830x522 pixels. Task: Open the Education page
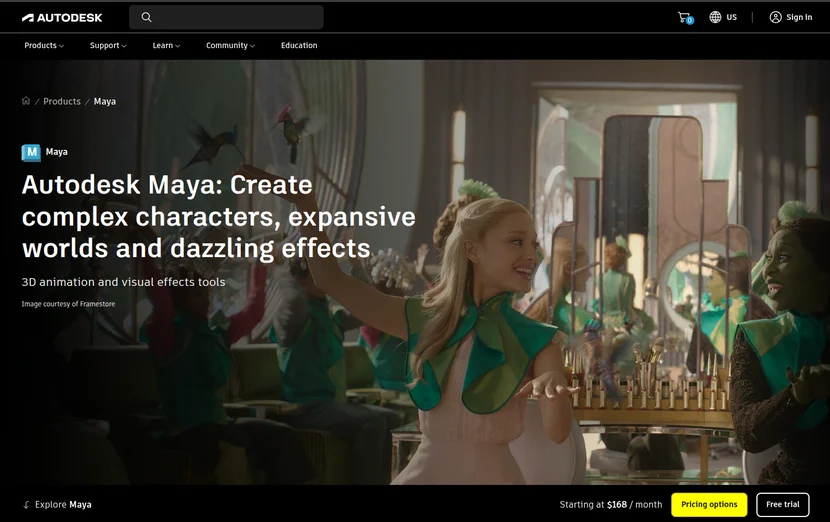[299, 46]
